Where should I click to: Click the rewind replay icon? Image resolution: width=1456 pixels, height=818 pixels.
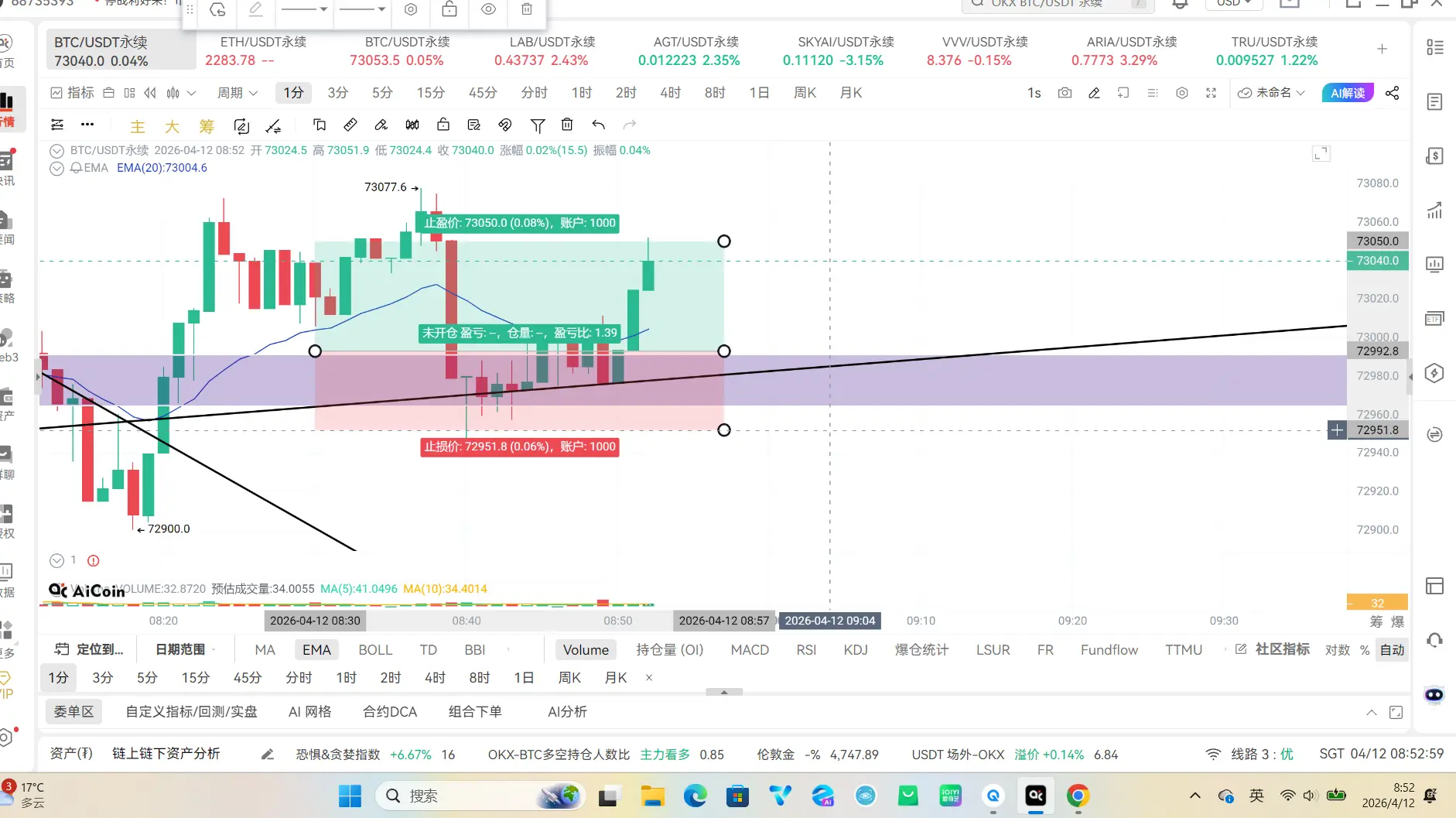click(150, 93)
